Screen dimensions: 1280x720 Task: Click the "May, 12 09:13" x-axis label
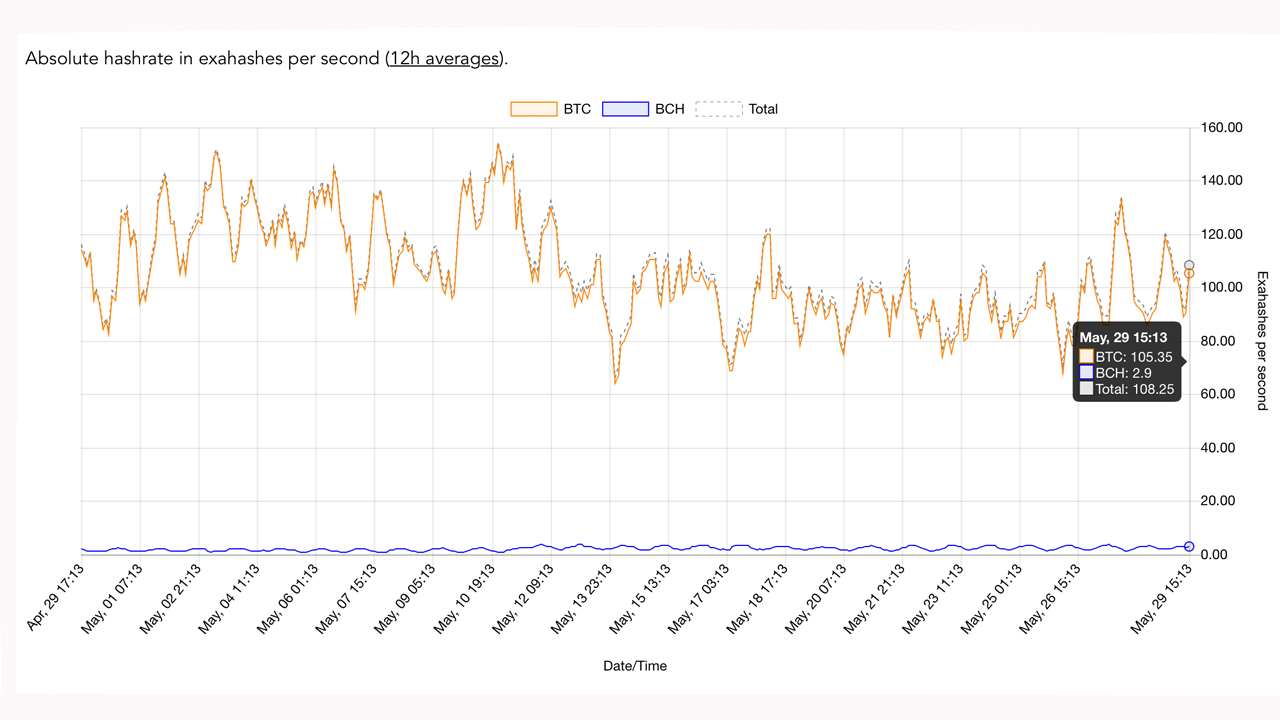click(x=524, y=599)
